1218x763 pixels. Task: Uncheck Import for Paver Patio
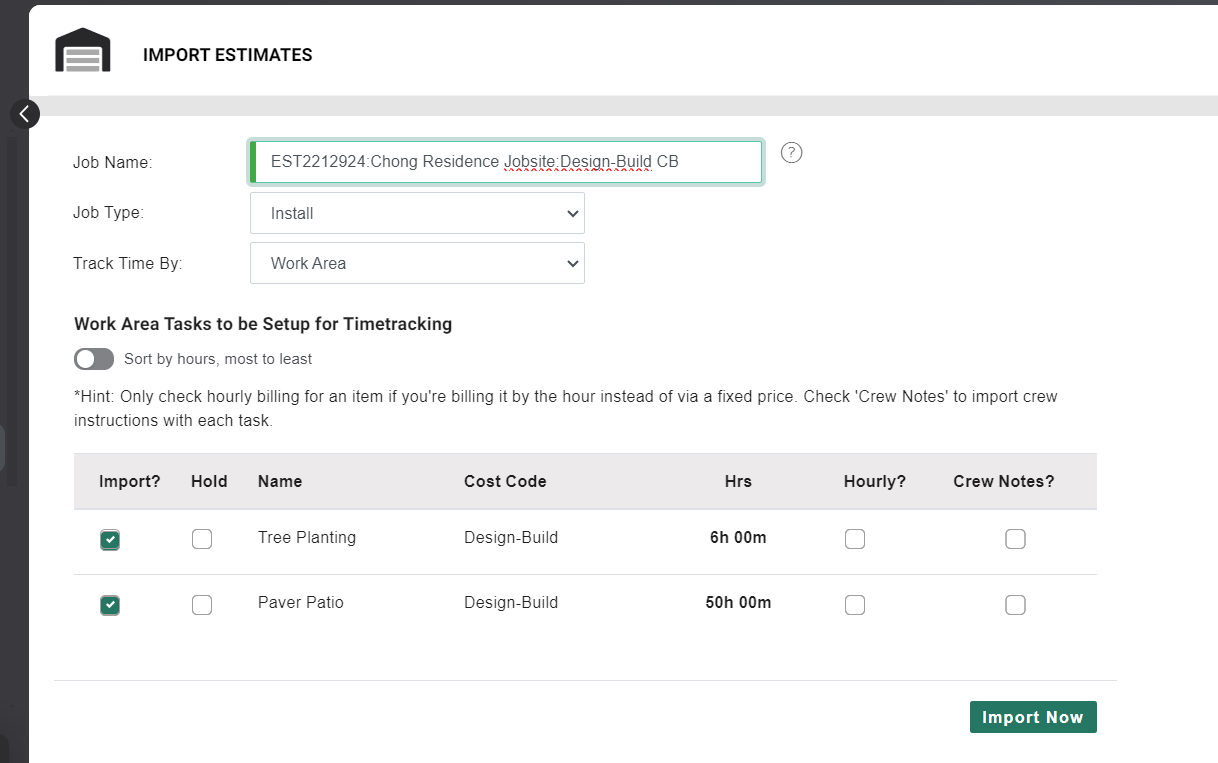pyautogui.click(x=110, y=605)
